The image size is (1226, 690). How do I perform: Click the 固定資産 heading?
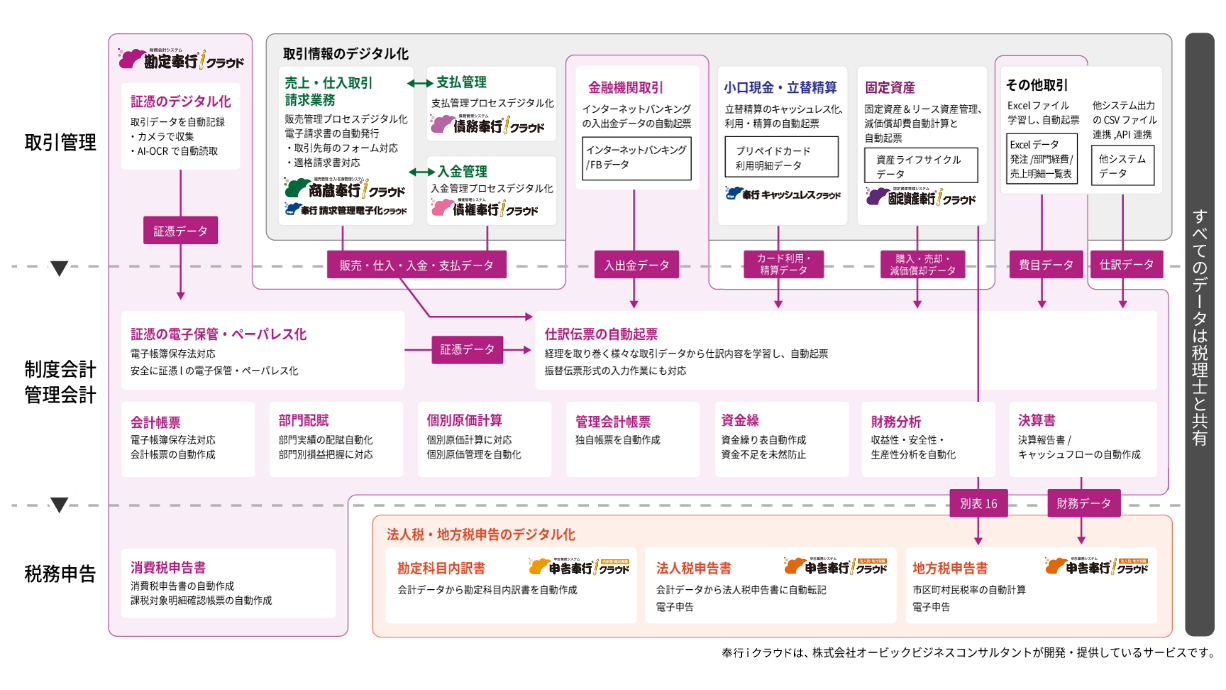click(x=889, y=87)
